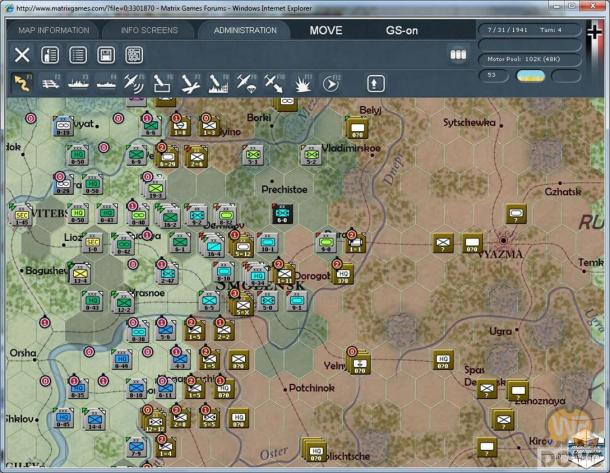The image size is (610, 473).
Task: Select the bomb unit mode icon (F6)
Action: (x=162, y=83)
